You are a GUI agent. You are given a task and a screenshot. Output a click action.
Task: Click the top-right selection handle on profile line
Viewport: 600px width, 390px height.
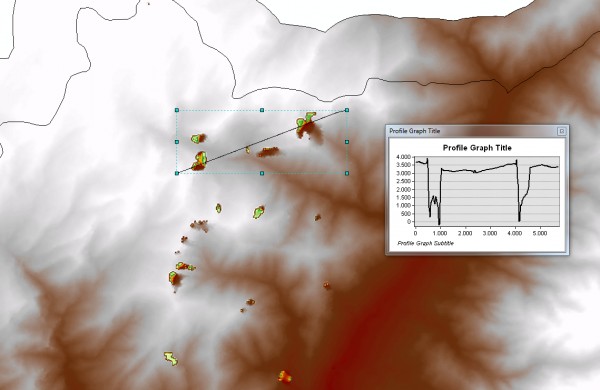pos(347,110)
